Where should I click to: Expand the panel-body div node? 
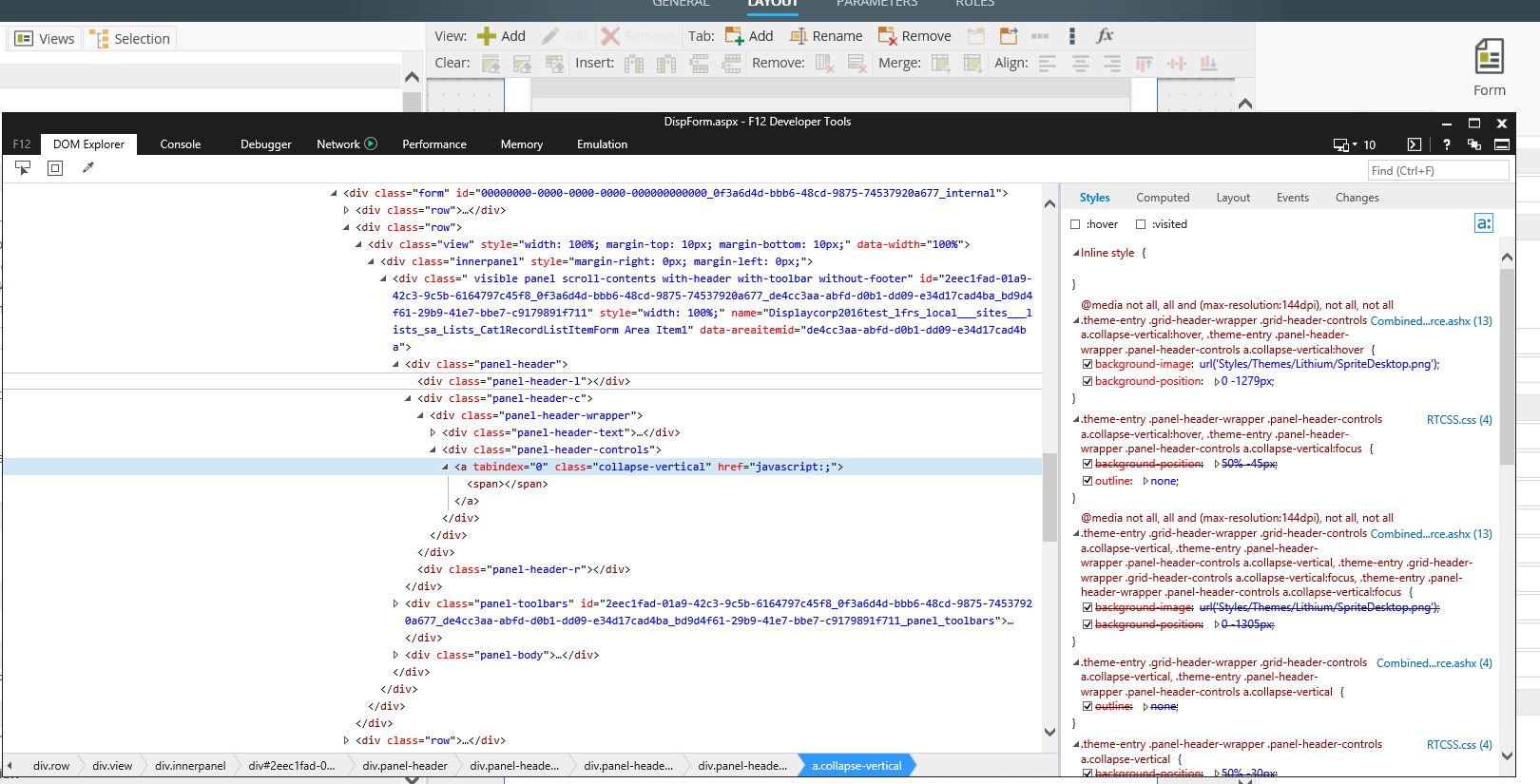click(396, 655)
